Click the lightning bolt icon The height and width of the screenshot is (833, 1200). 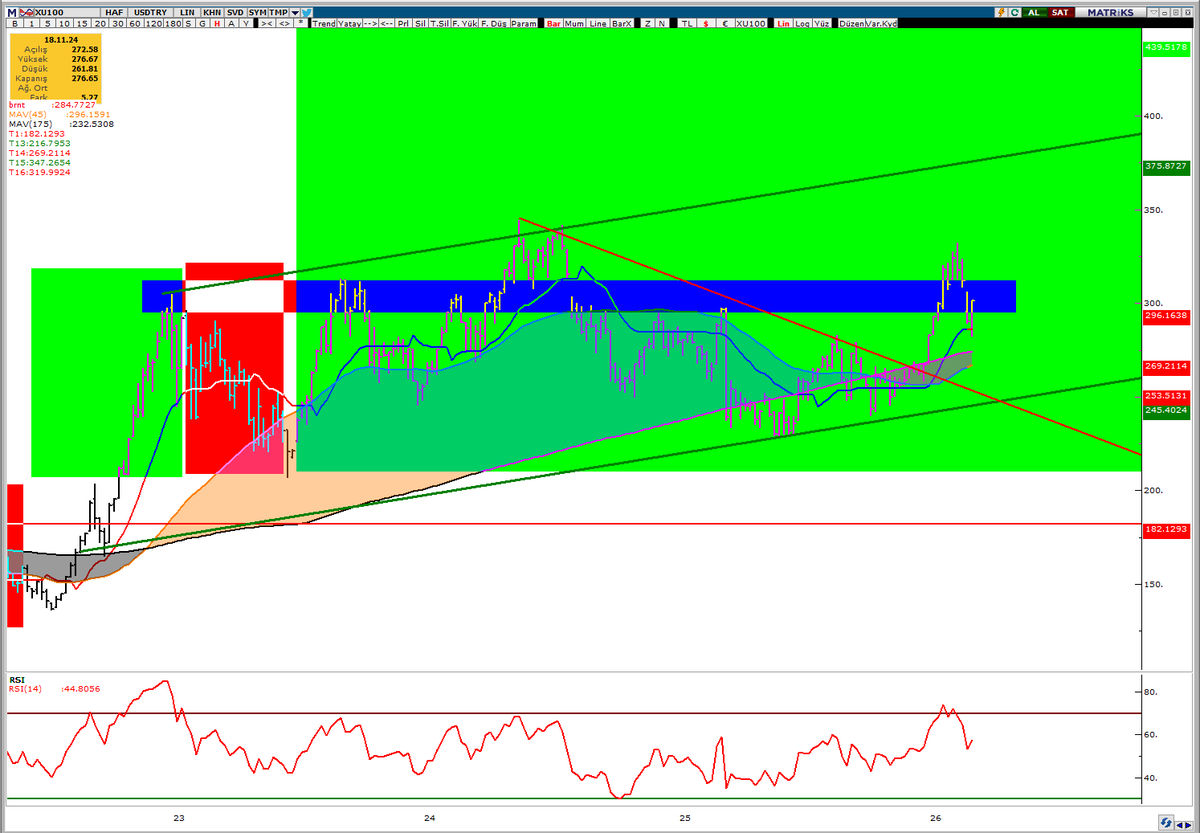1001,12
